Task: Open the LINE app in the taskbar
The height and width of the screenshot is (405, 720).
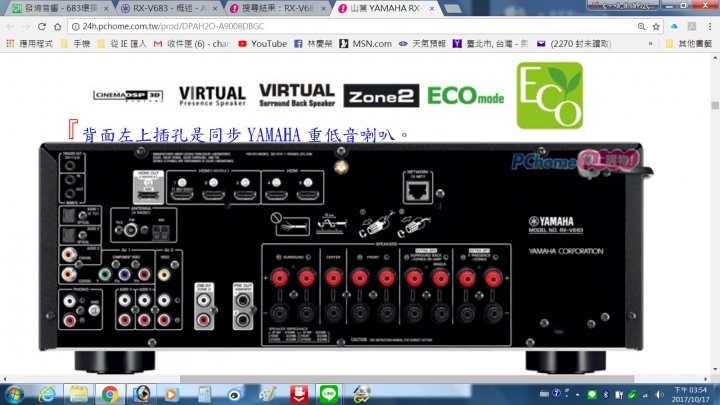Action: [329, 394]
